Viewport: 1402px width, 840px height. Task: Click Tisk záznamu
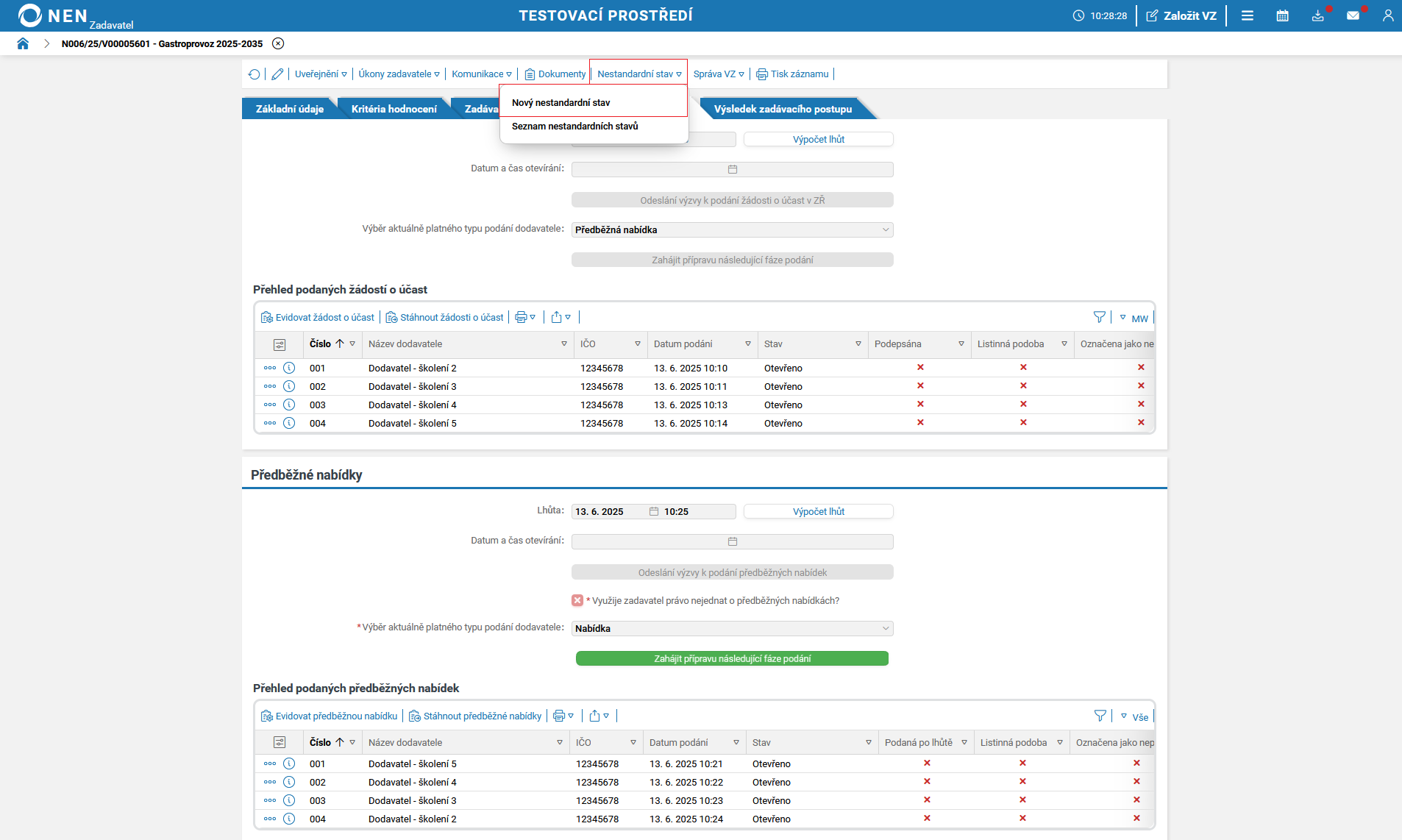coord(792,74)
